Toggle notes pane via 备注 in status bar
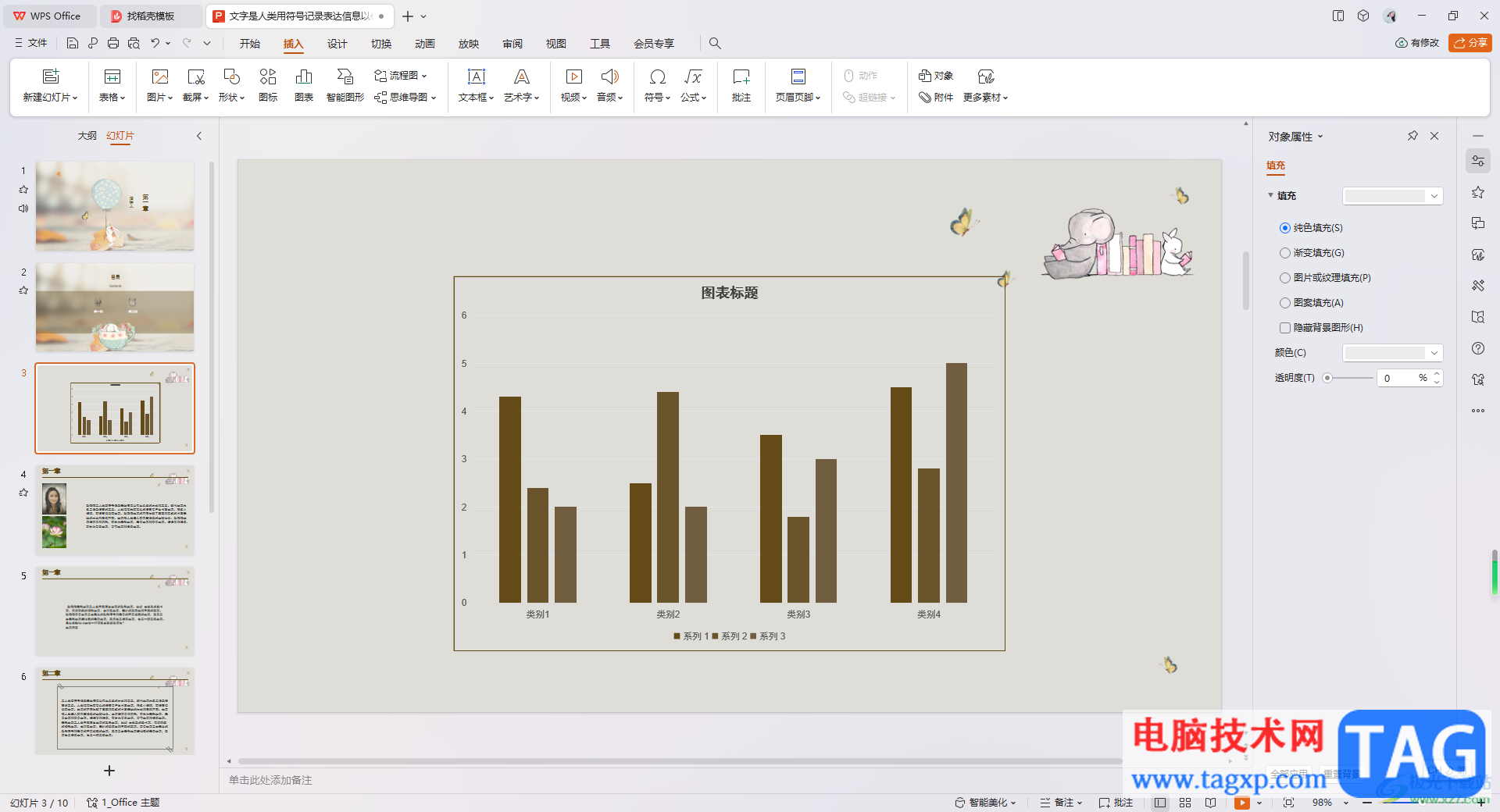The image size is (1500, 812). click(1061, 803)
